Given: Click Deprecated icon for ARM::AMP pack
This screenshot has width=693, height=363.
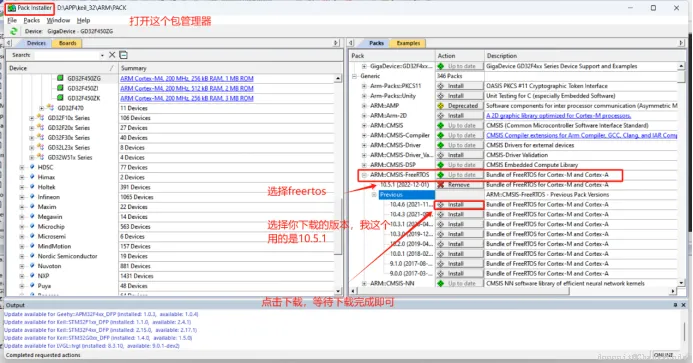Looking at the screenshot, I should click(441, 106).
